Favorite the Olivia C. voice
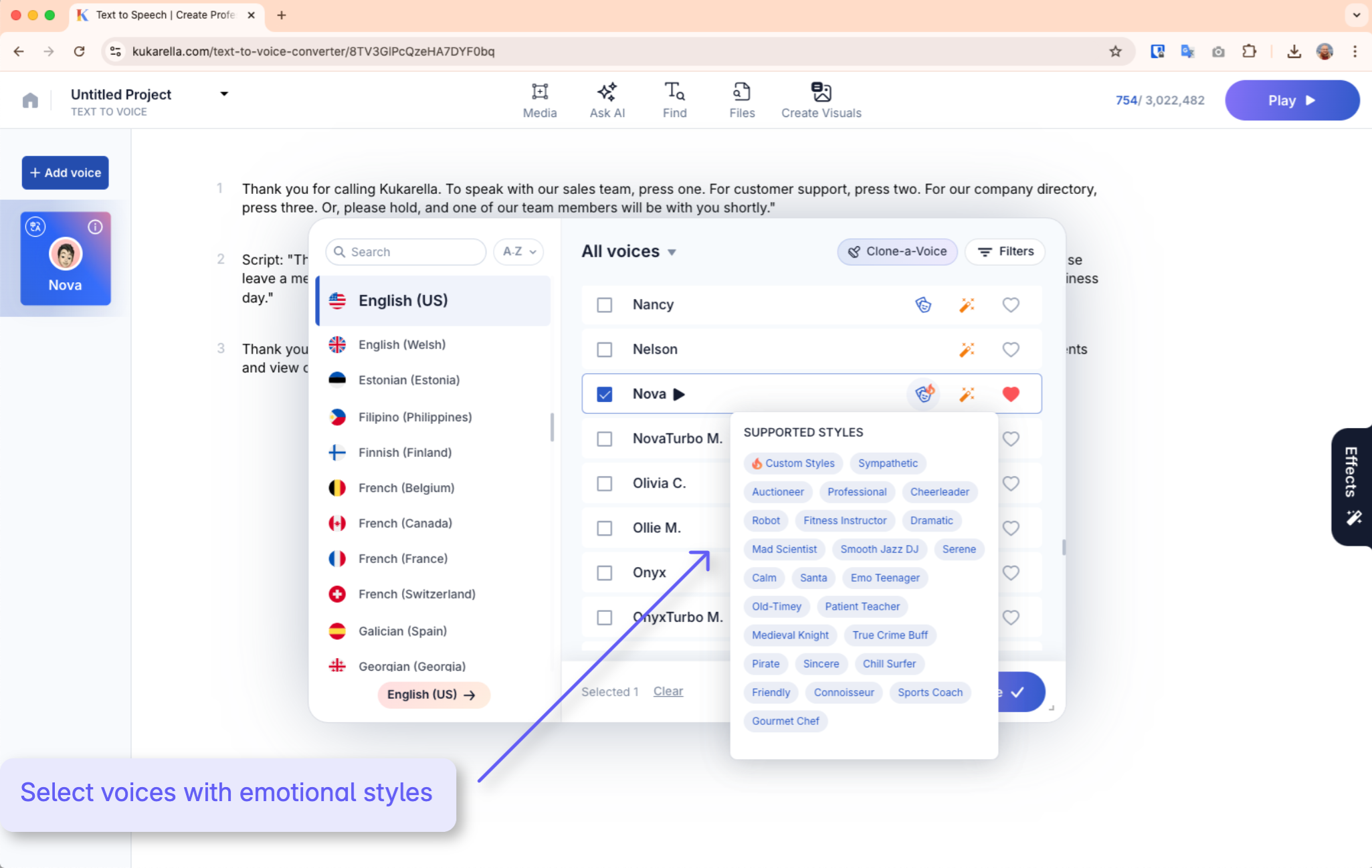Image resolution: width=1372 pixels, height=868 pixels. click(1011, 483)
